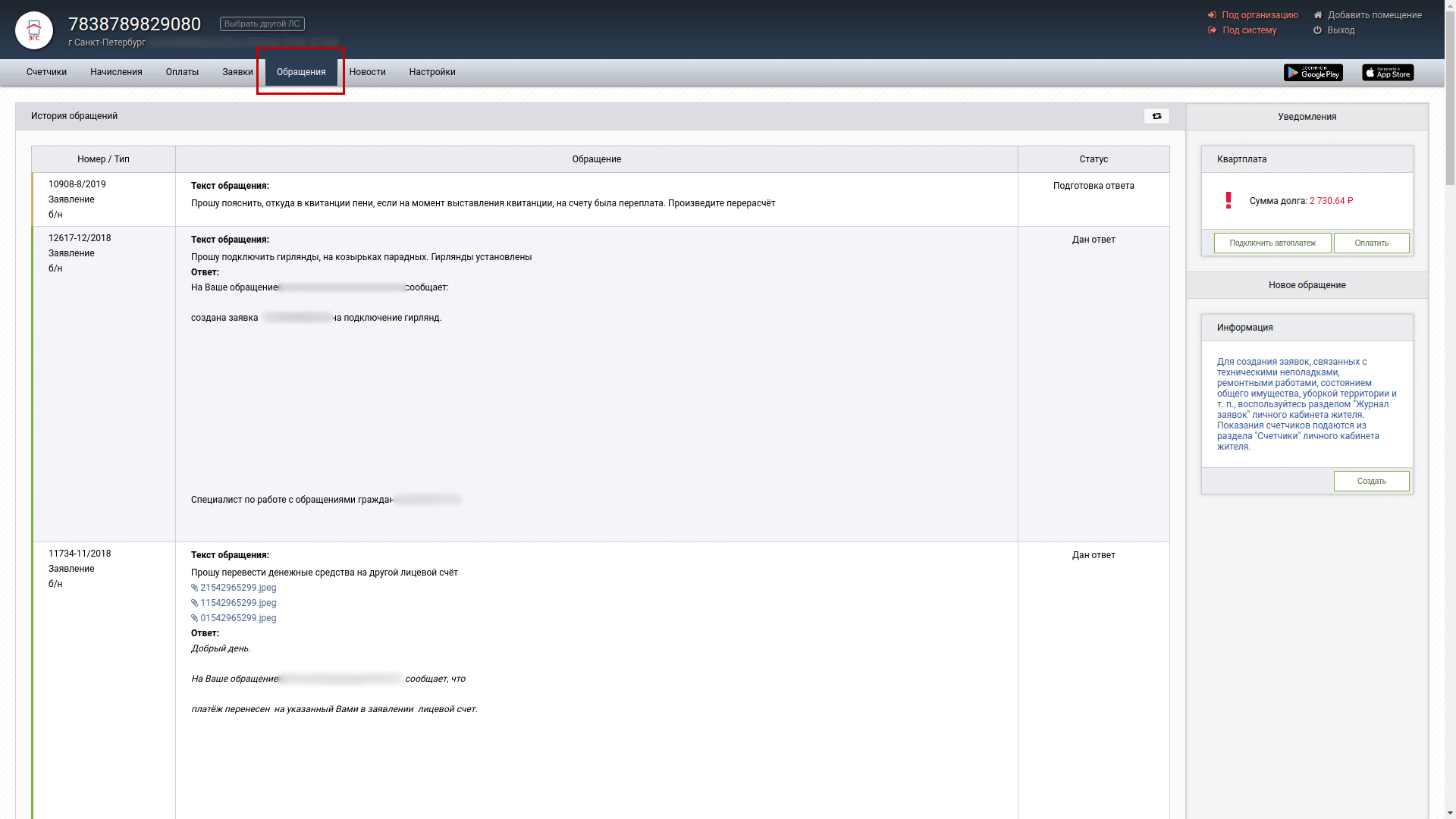Screen dimensions: 1456x819
Task: Click paperclip icon next to 21542965299.jpeg
Action: click(195, 588)
